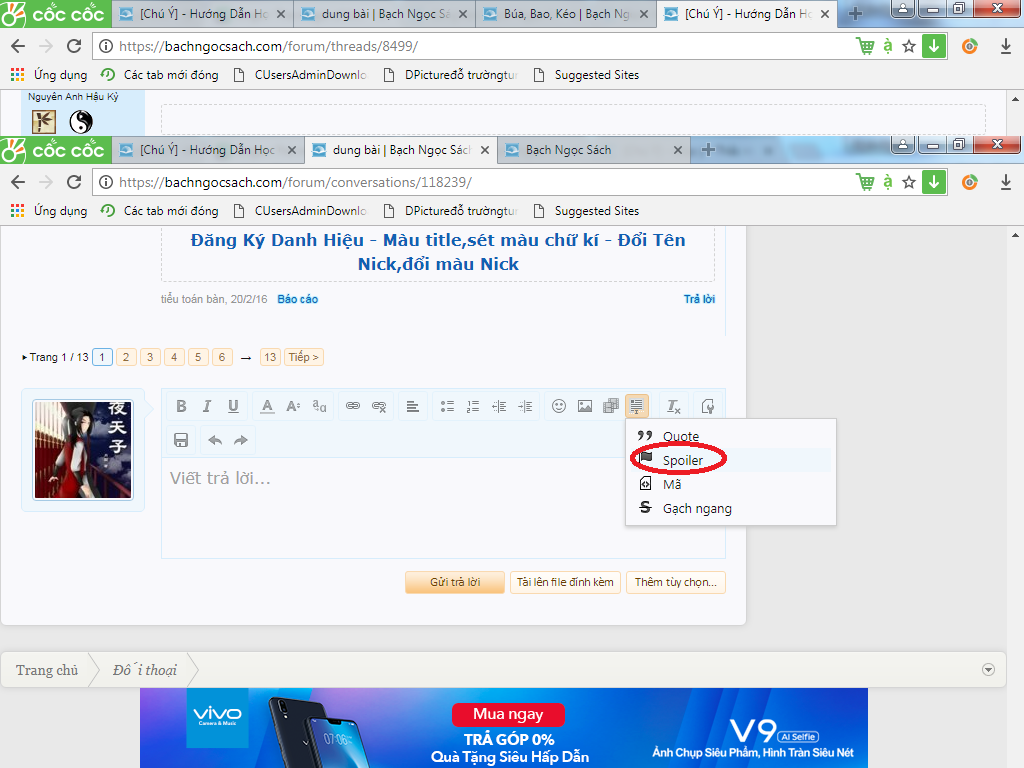Click the undo arrow in the editor
Screen dimensions: 1024x768
[215, 440]
